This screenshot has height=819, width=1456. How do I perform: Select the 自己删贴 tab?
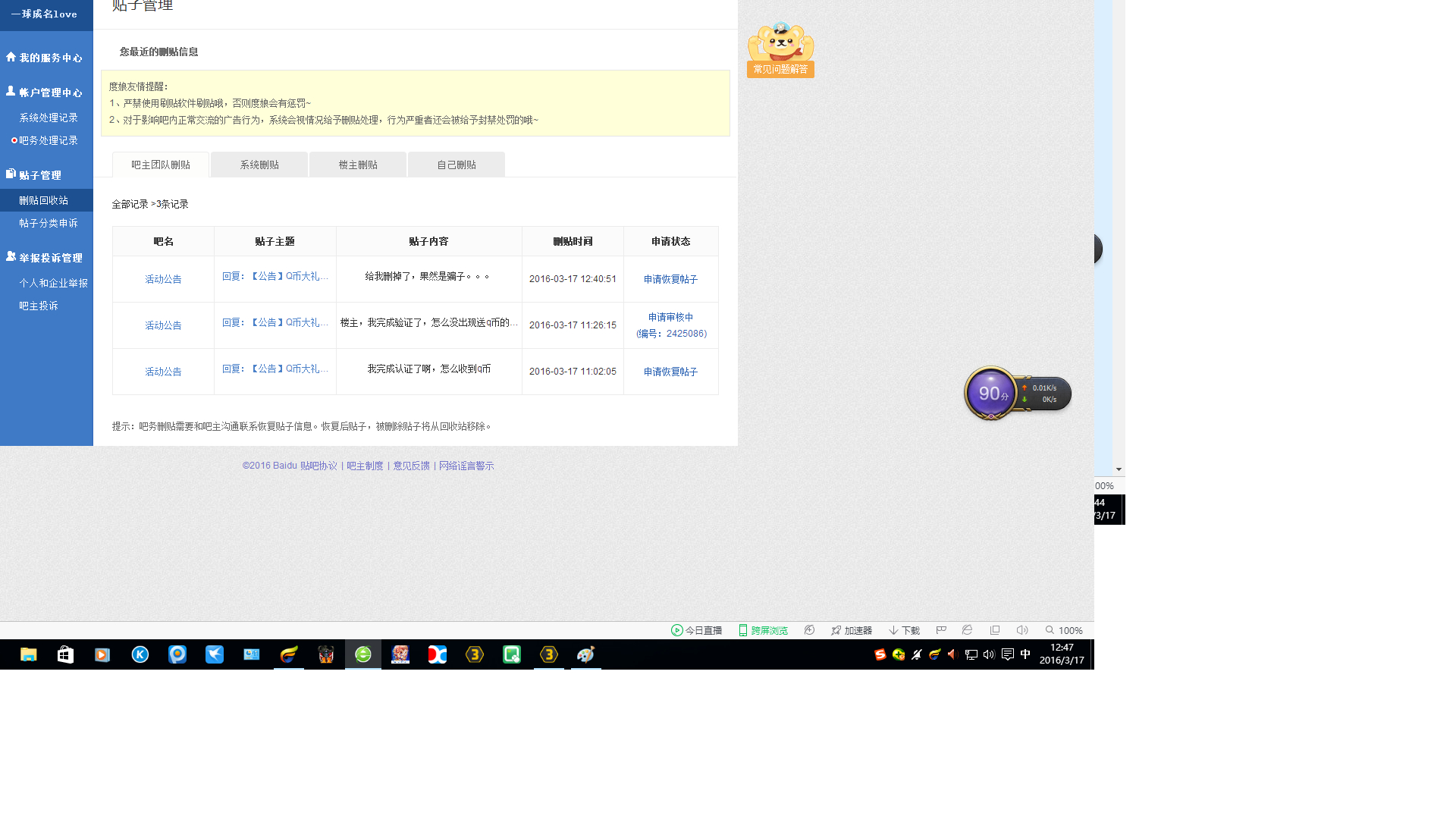457,165
